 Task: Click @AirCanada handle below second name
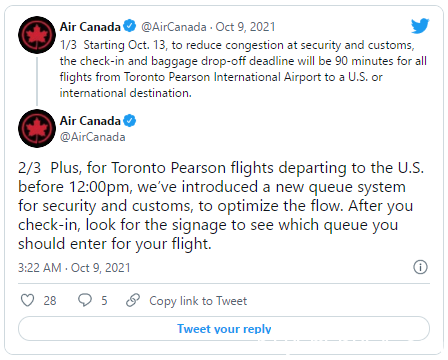click(x=93, y=137)
